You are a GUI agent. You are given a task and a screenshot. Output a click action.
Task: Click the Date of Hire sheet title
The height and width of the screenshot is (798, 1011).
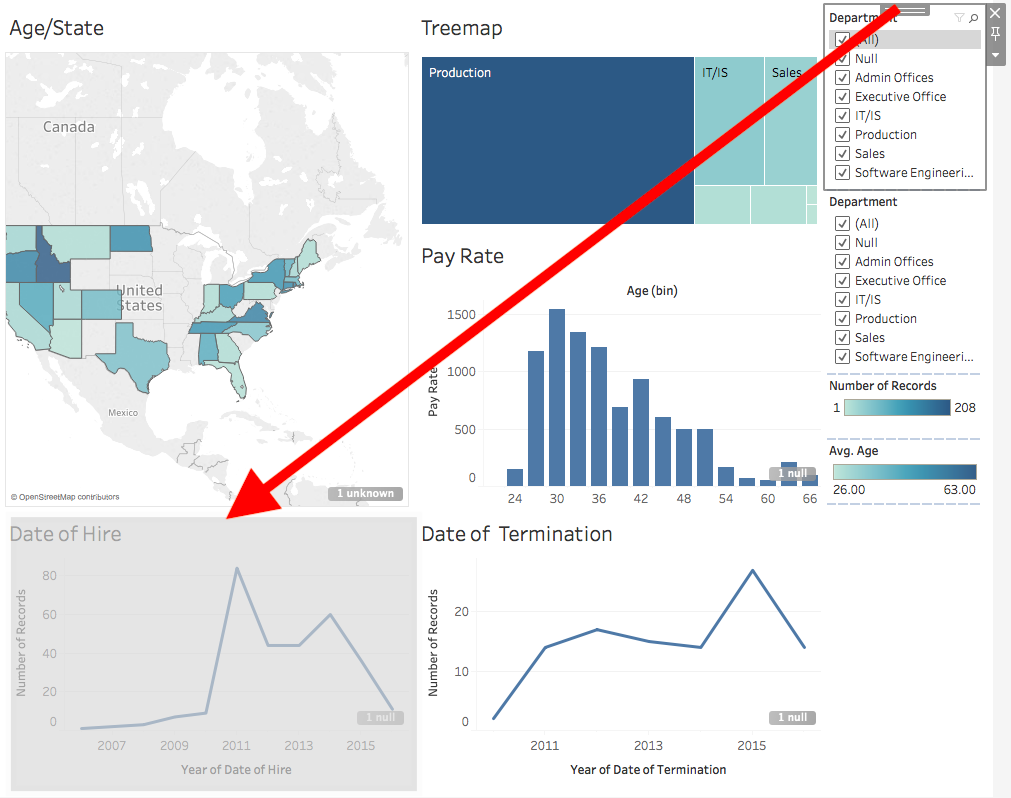tap(66, 534)
